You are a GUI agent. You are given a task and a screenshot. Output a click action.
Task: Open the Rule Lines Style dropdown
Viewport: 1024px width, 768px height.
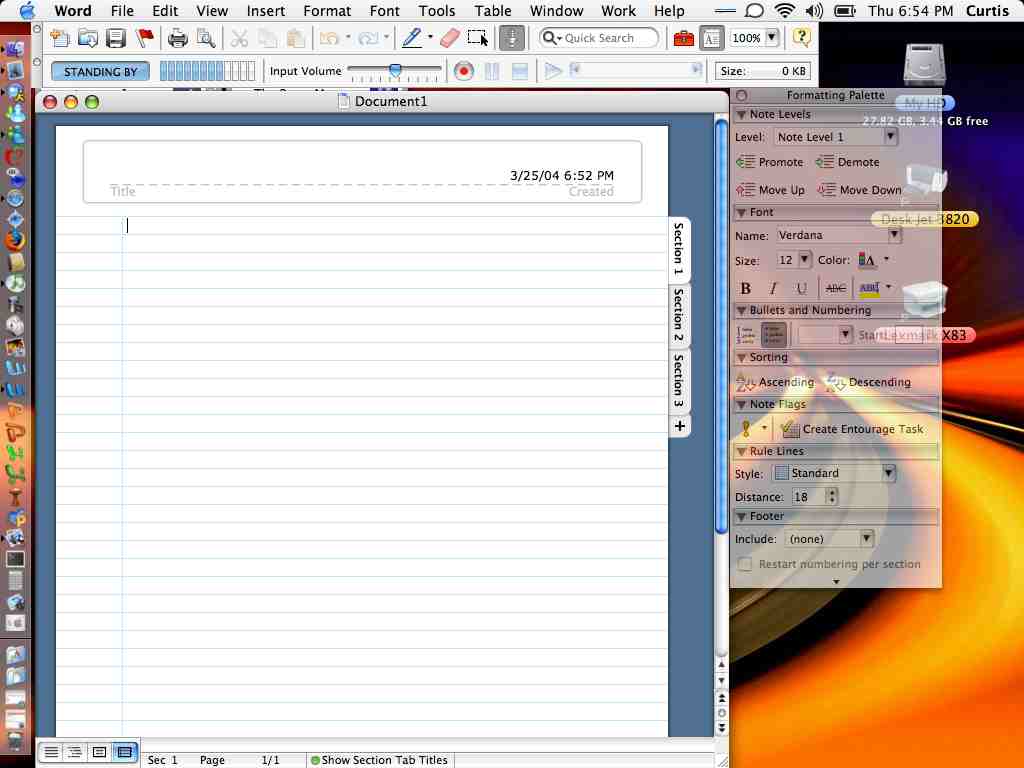pos(833,473)
